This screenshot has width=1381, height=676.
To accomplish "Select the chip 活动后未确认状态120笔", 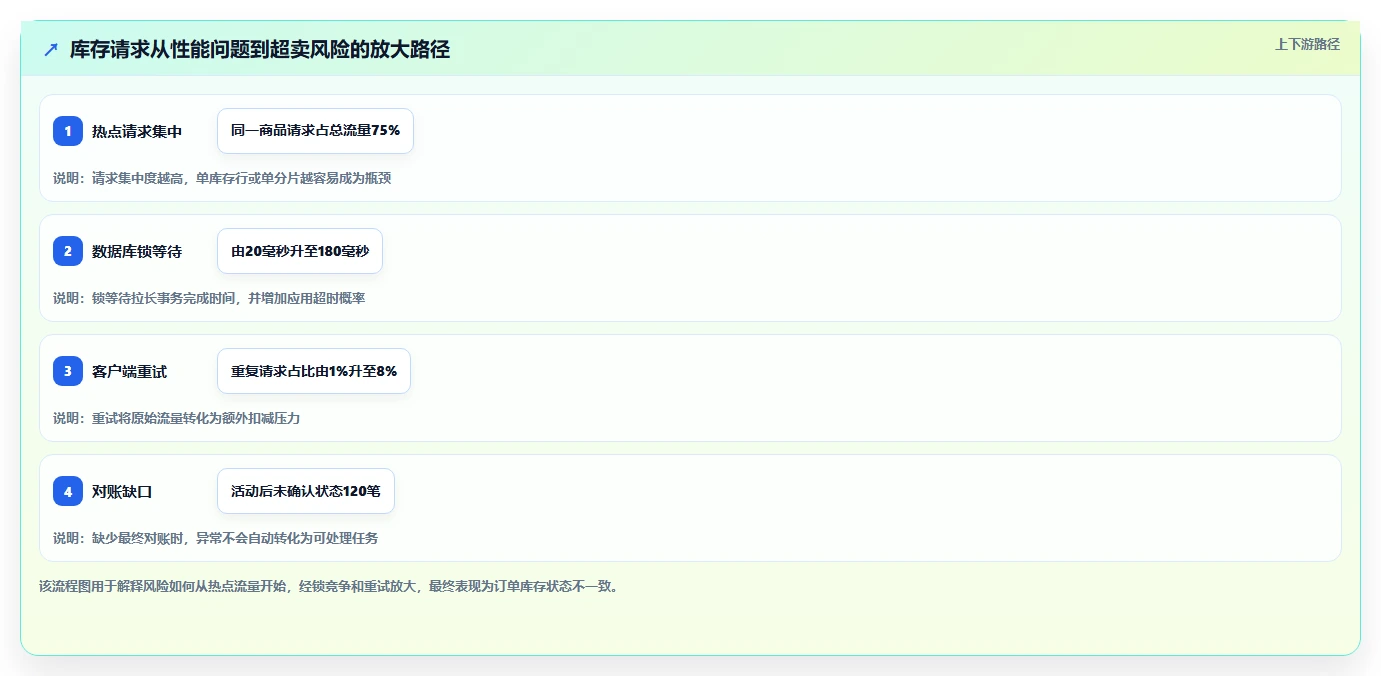I will tap(306, 491).
